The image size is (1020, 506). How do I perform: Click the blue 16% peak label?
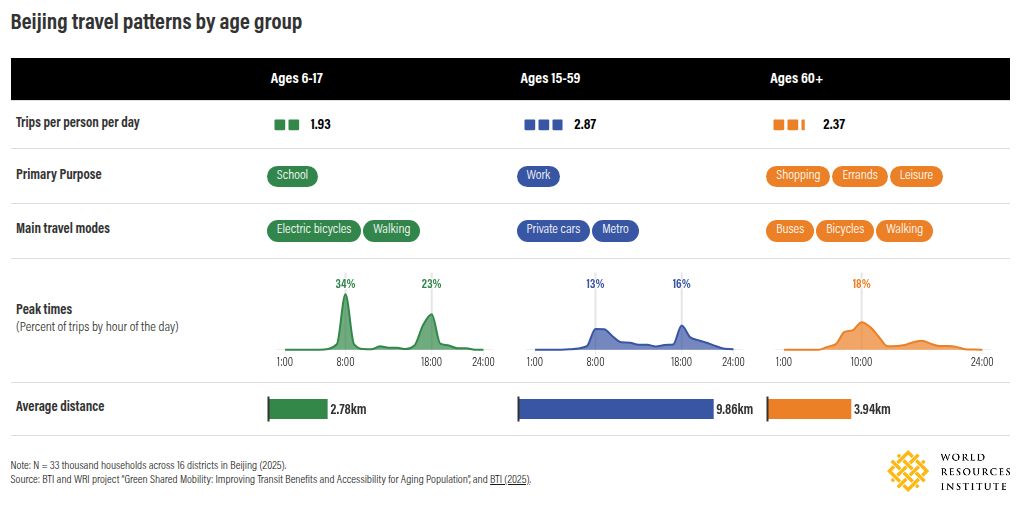pos(681,284)
